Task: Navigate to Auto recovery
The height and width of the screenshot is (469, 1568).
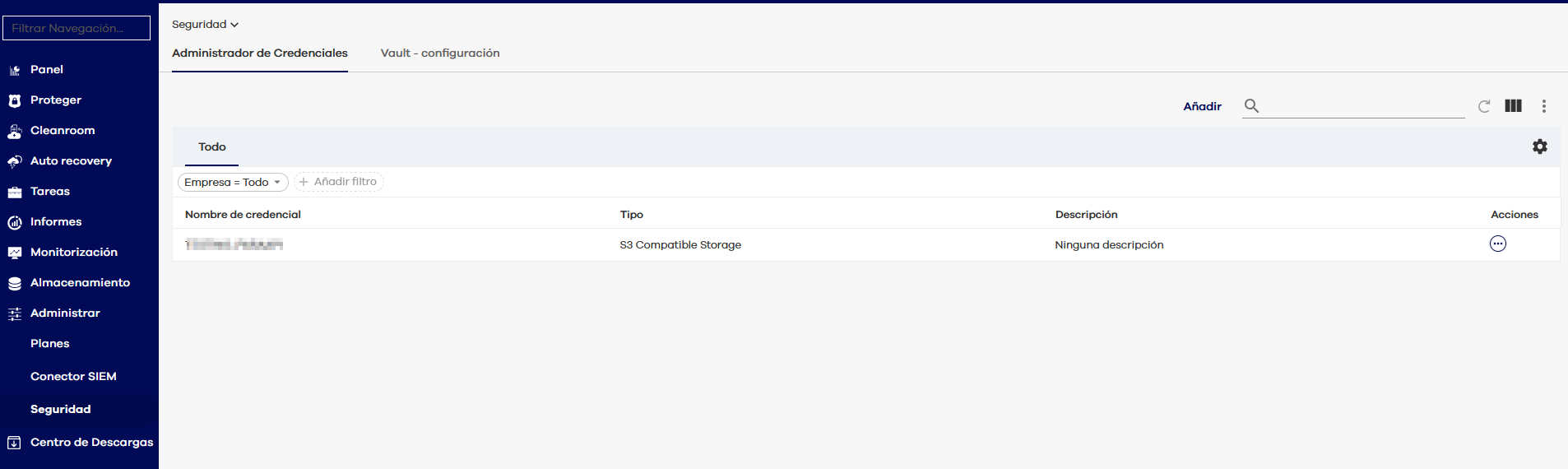Action: 71,161
